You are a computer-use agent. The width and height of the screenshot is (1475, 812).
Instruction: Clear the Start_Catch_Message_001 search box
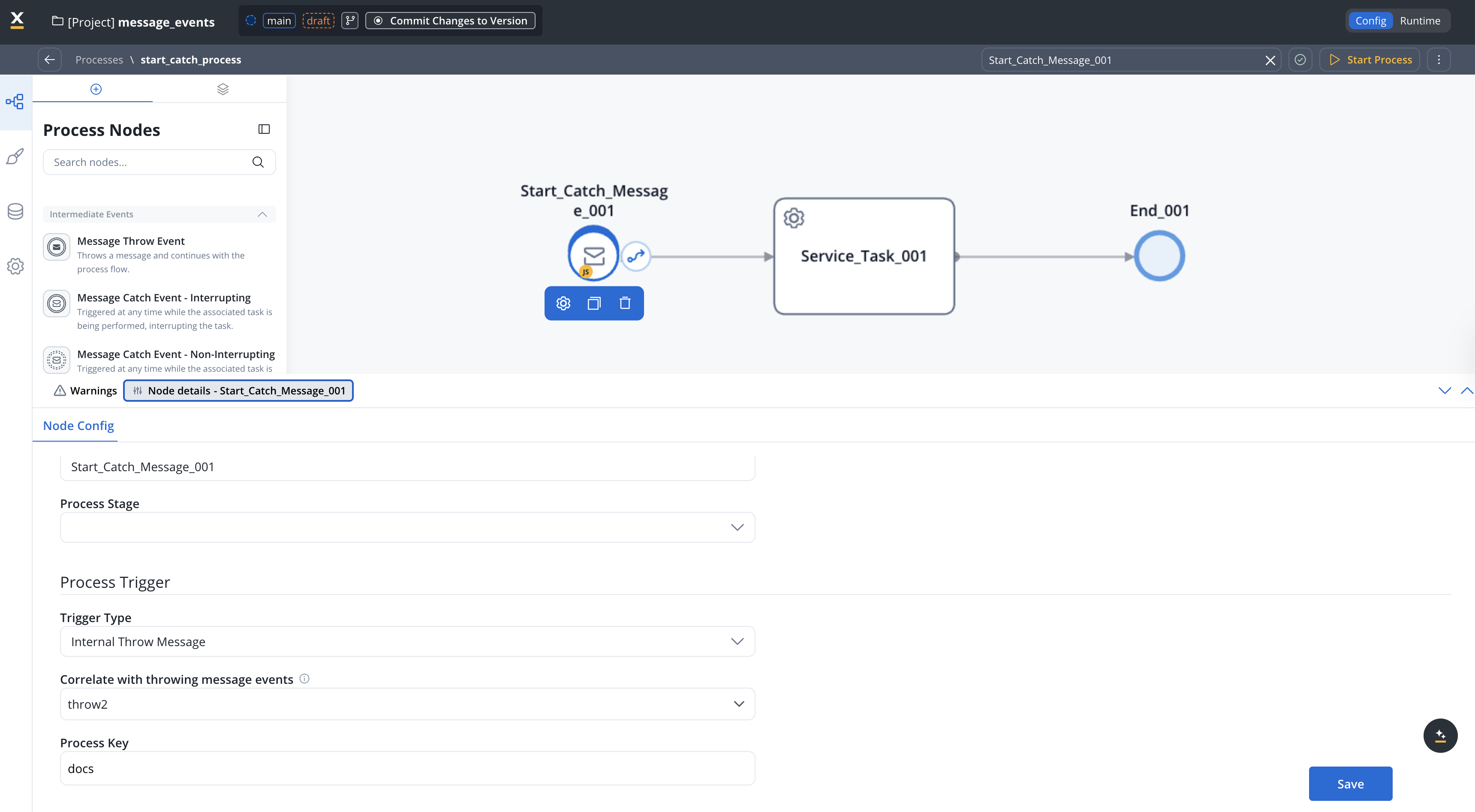click(x=1270, y=60)
